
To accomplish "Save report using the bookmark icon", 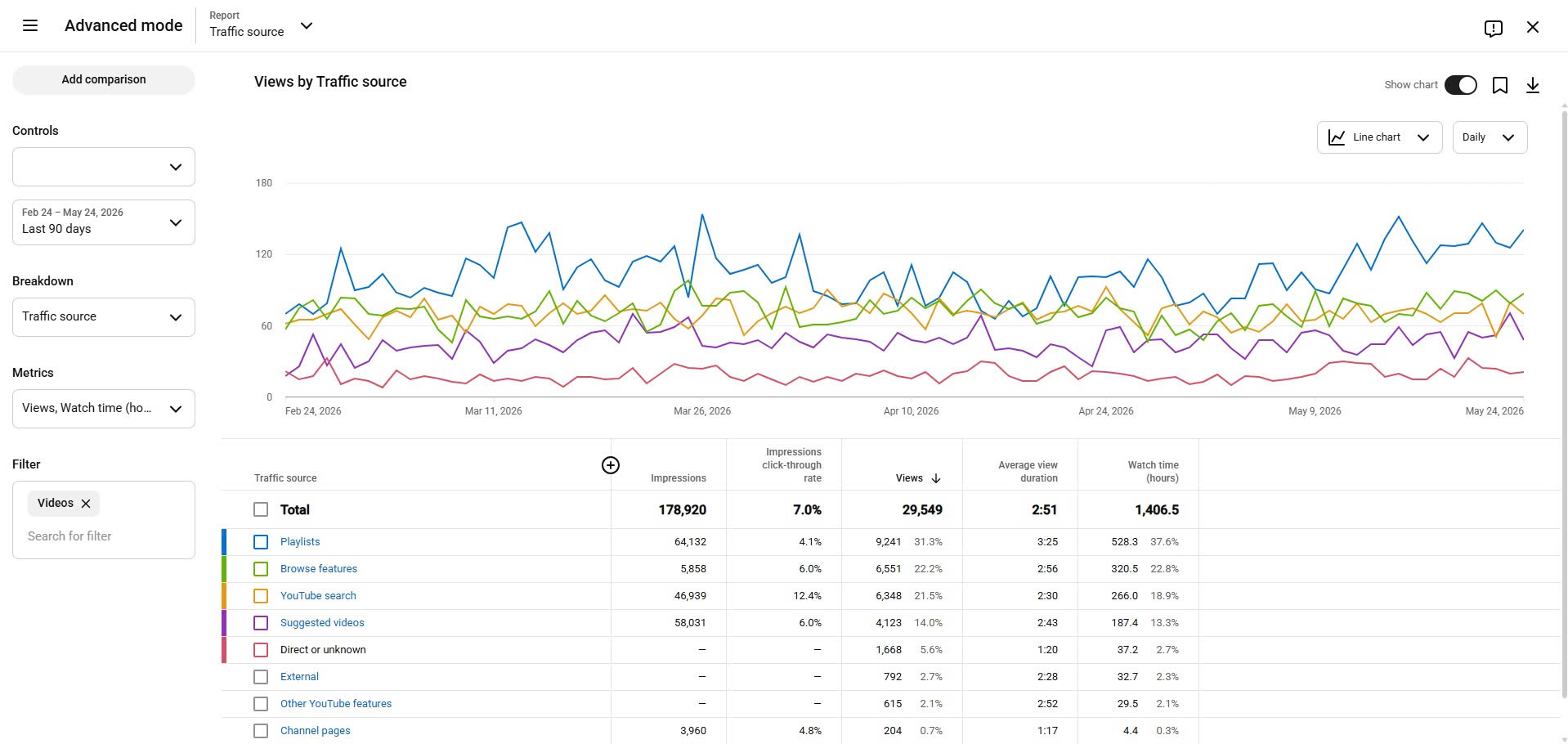I will pyautogui.click(x=1500, y=85).
